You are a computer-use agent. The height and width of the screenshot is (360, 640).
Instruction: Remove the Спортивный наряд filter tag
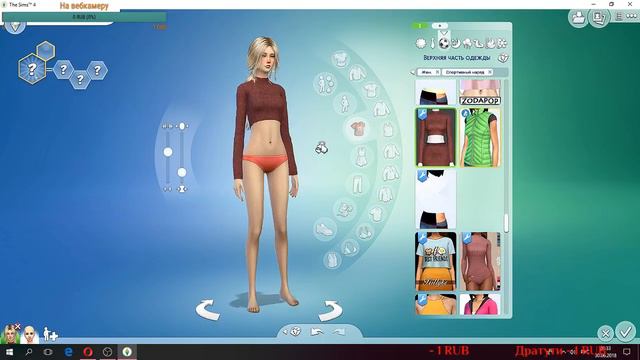490,72
